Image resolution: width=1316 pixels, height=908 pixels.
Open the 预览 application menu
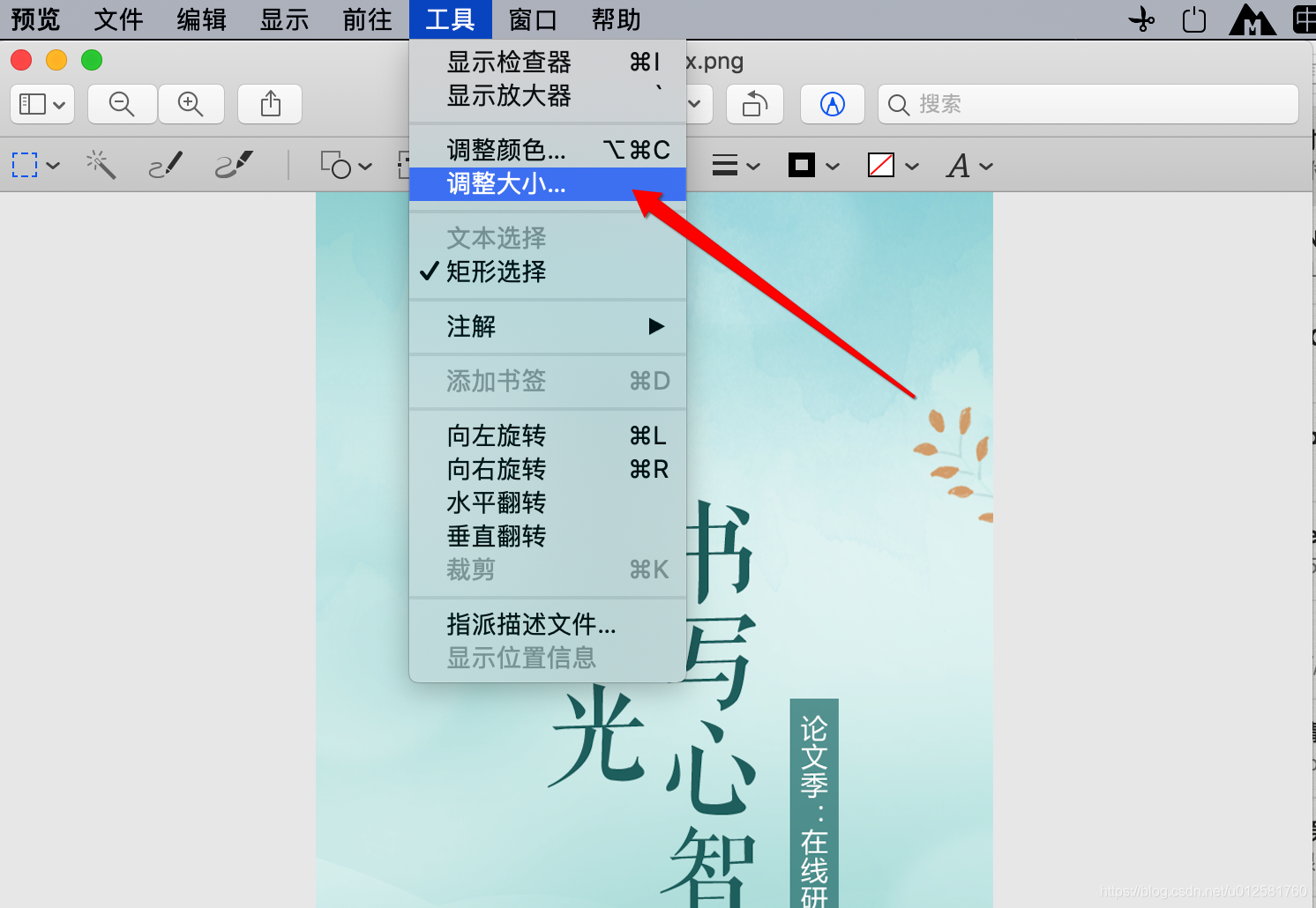[35, 19]
